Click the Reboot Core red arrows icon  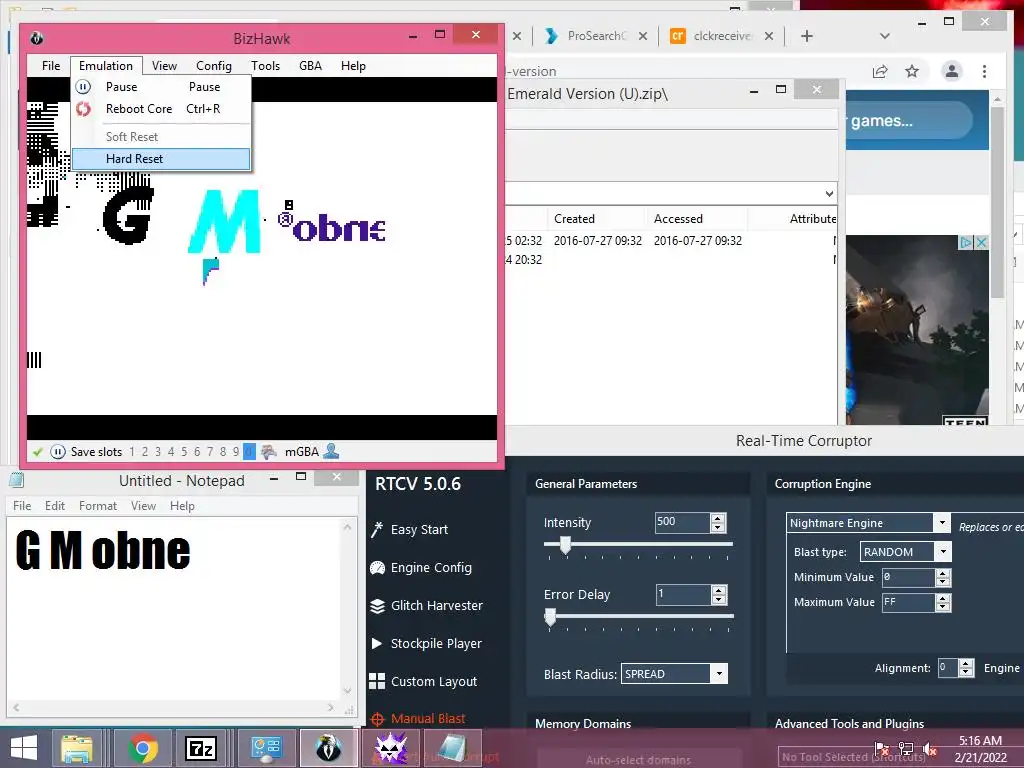pos(83,109)
